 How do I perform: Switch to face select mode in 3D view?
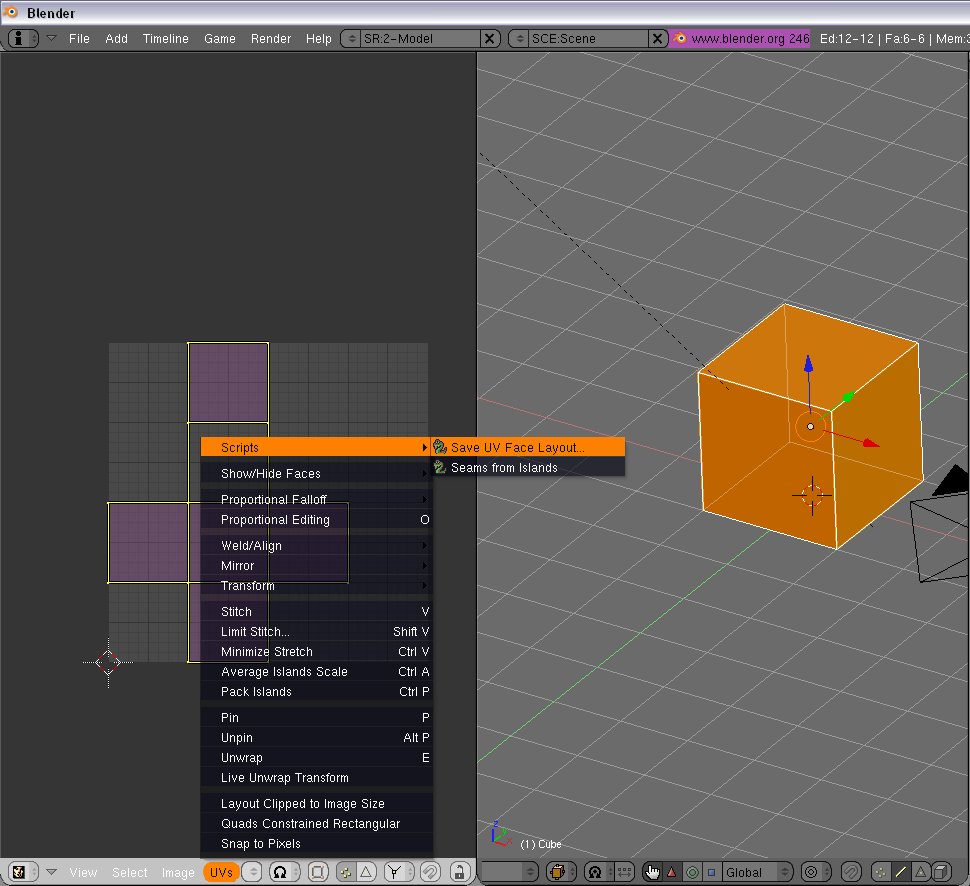click(x=921, y=872)
